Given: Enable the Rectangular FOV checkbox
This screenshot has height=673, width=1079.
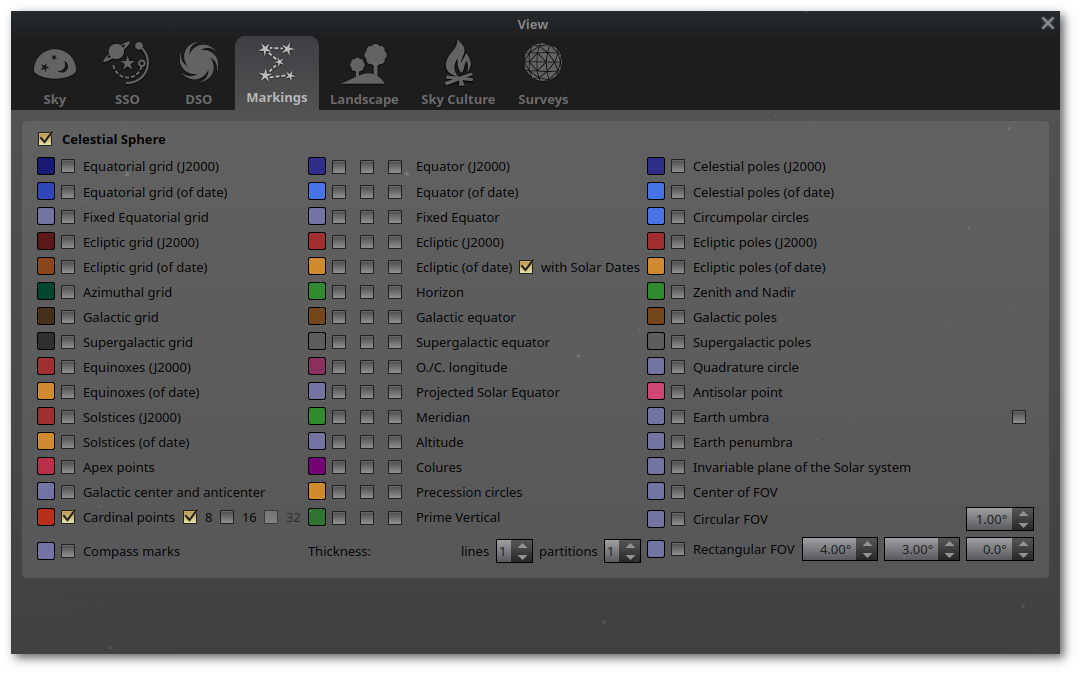Looking at the screenshot, I should [x=679, y=549].
